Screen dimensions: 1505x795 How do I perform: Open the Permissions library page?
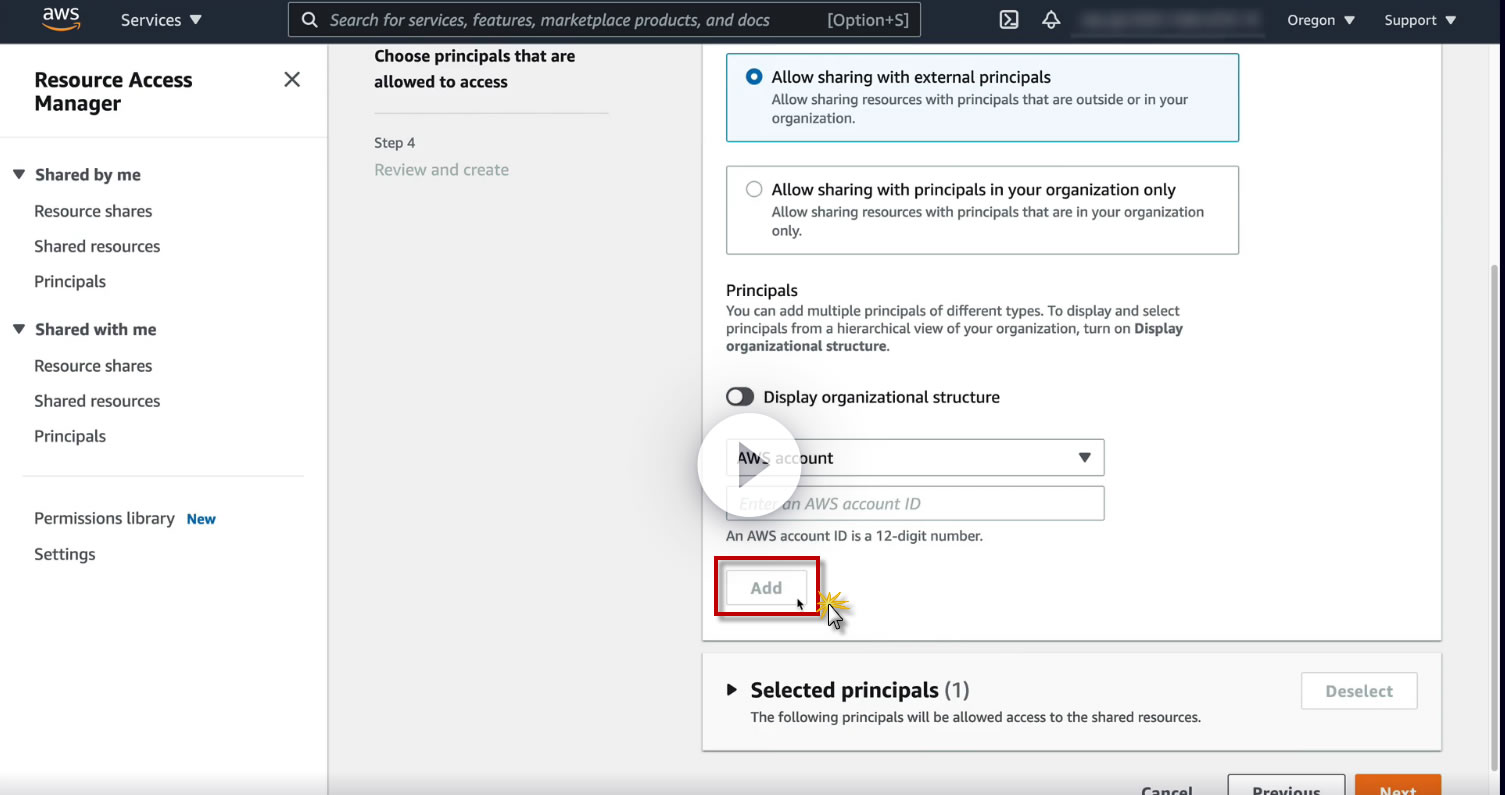(104, 518)
